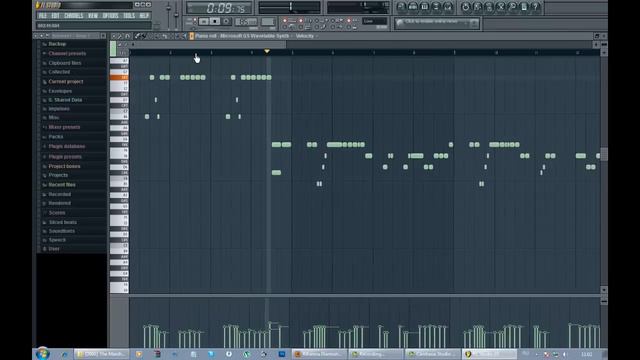Expand the Current project folder
The image size is (640, 360).
click(x=66, y=82)
